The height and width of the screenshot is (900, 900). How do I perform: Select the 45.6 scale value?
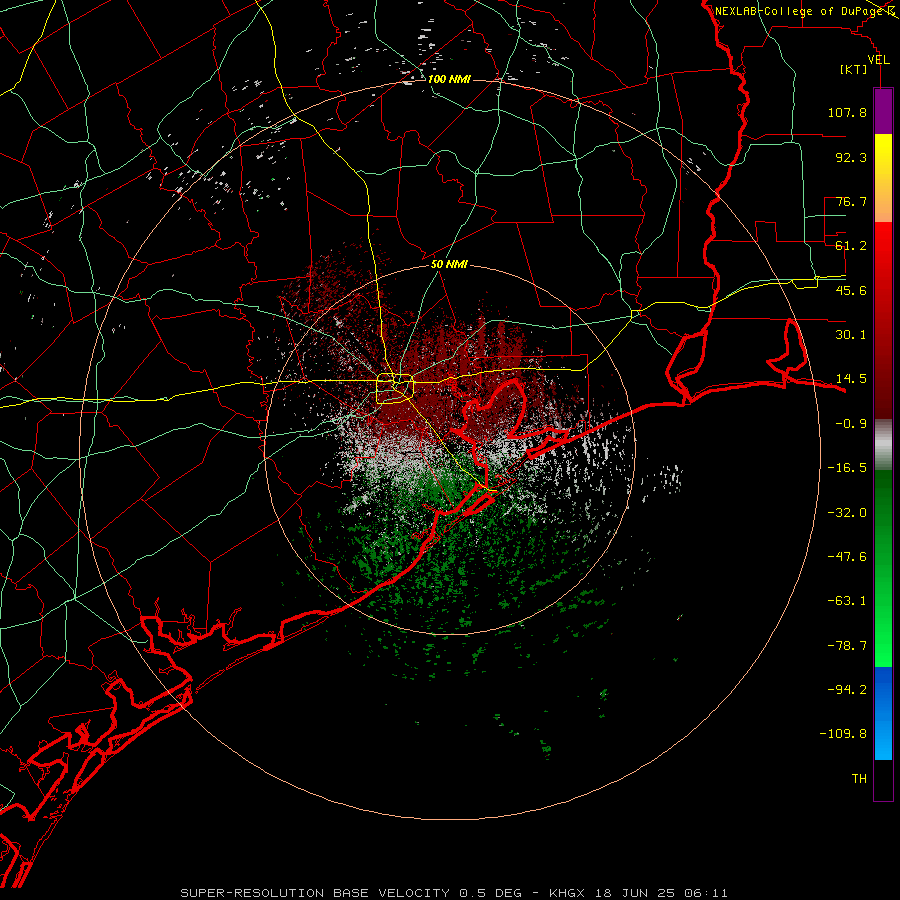[x=851, y=290]
